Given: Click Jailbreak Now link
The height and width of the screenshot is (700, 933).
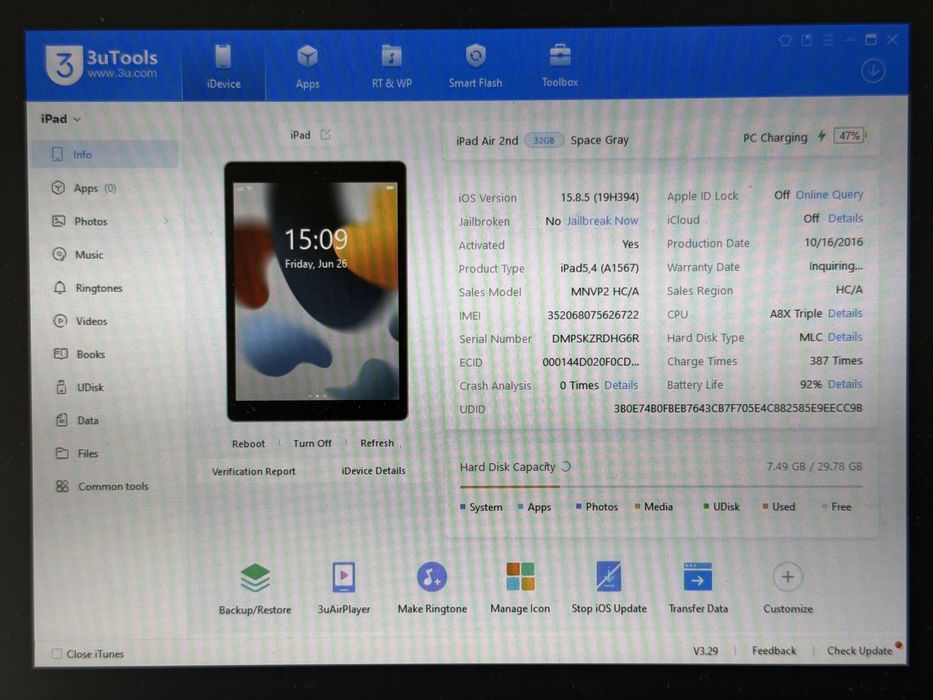Looking at the screenshot, I should coord(602,221).
